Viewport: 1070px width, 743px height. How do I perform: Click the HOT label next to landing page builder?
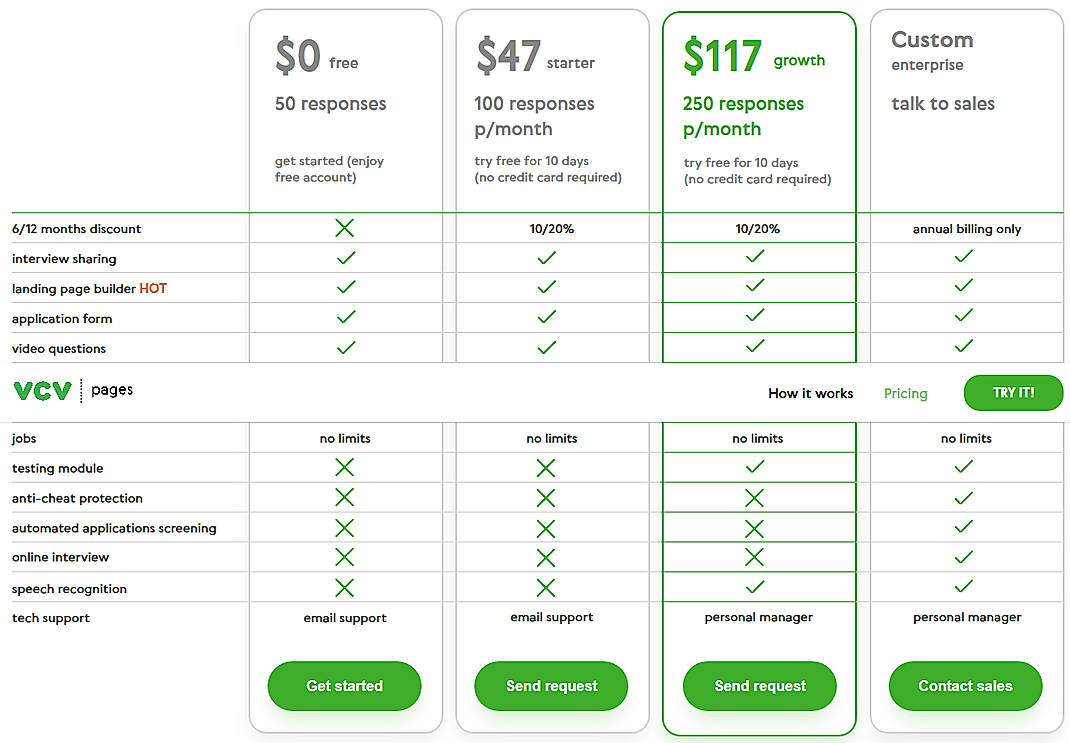[152, 287]
